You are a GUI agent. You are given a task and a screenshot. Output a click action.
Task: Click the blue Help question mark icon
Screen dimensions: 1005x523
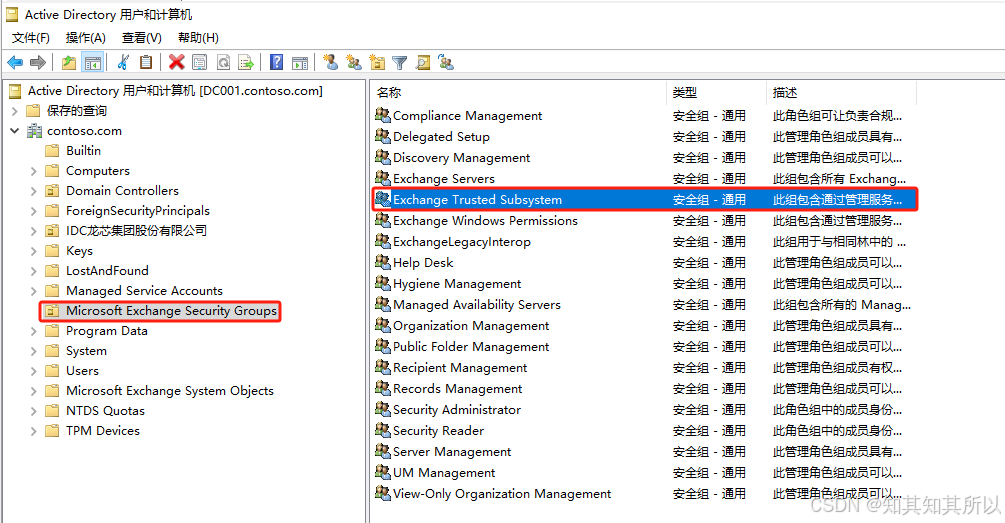[x=276, y=62]
